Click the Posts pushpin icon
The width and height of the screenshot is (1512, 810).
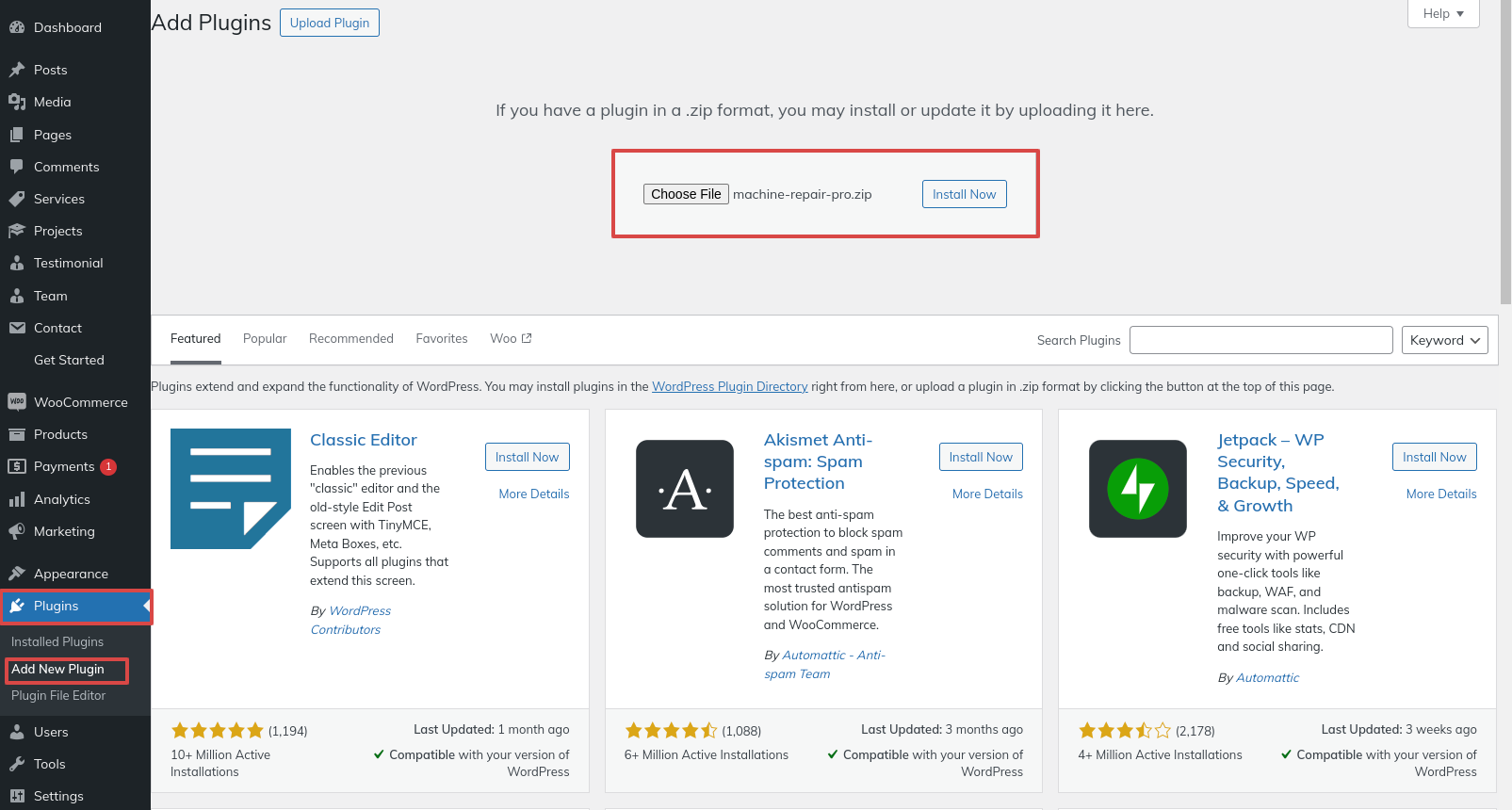coord(17,70)
